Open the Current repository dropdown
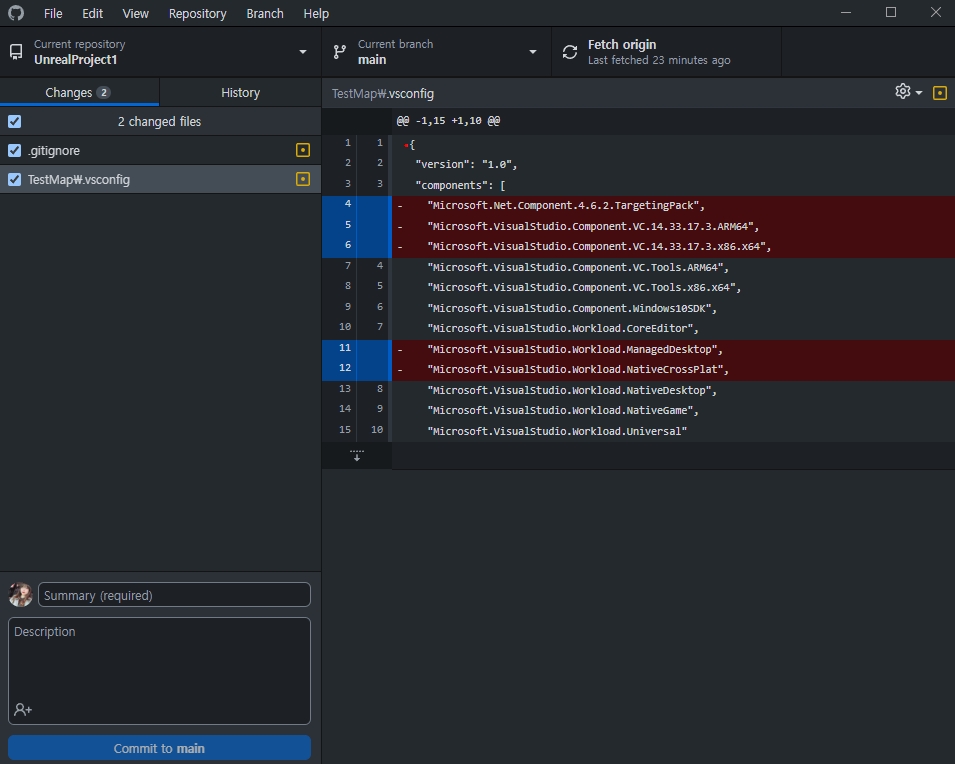 (161, 52)
